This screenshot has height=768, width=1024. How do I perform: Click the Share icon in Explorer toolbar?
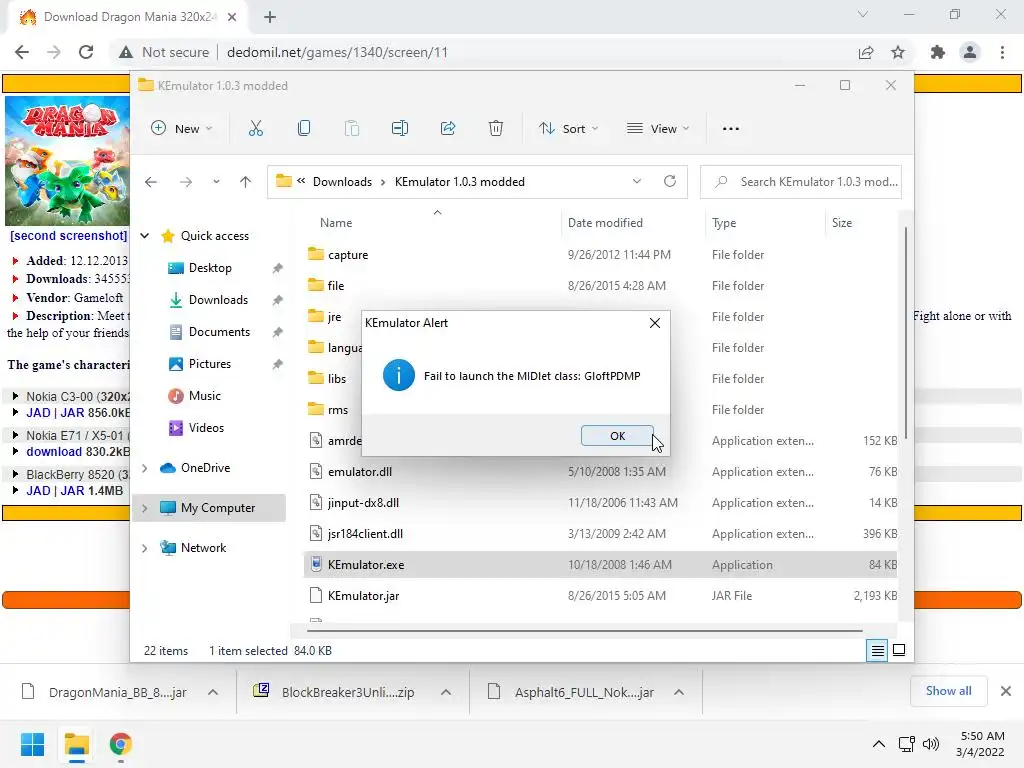pyautogui.click(x=448, y=129)
